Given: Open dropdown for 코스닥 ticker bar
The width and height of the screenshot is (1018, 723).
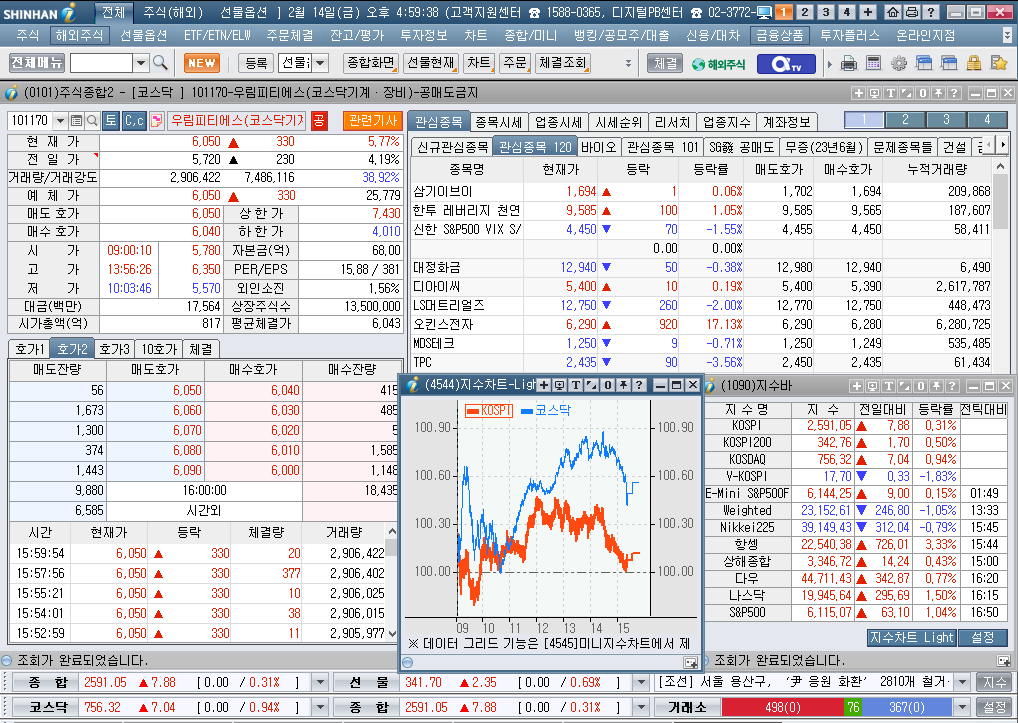Looking at the screenshot, I should 319,707.
